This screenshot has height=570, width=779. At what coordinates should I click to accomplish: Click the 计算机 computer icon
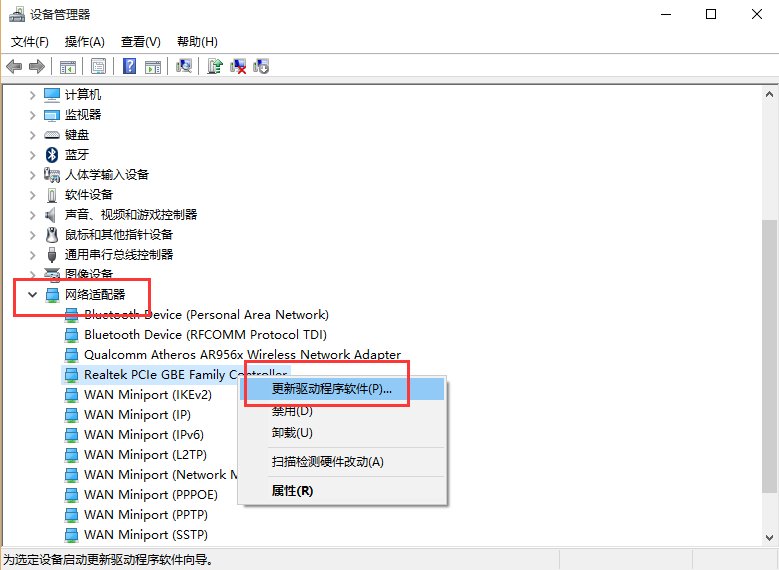point(52,94)
